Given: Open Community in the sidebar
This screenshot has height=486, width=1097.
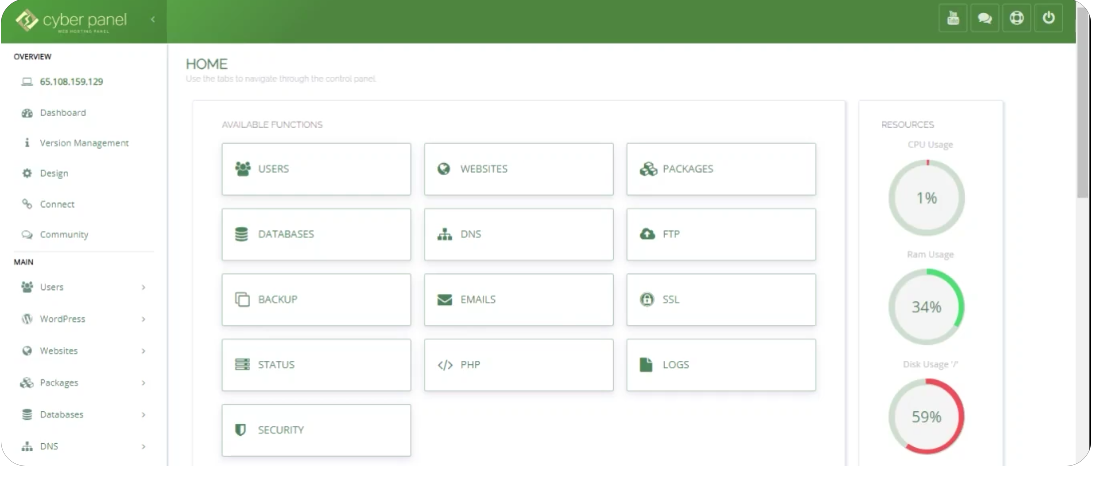Looking at the screenshot, I should point(64,234).
